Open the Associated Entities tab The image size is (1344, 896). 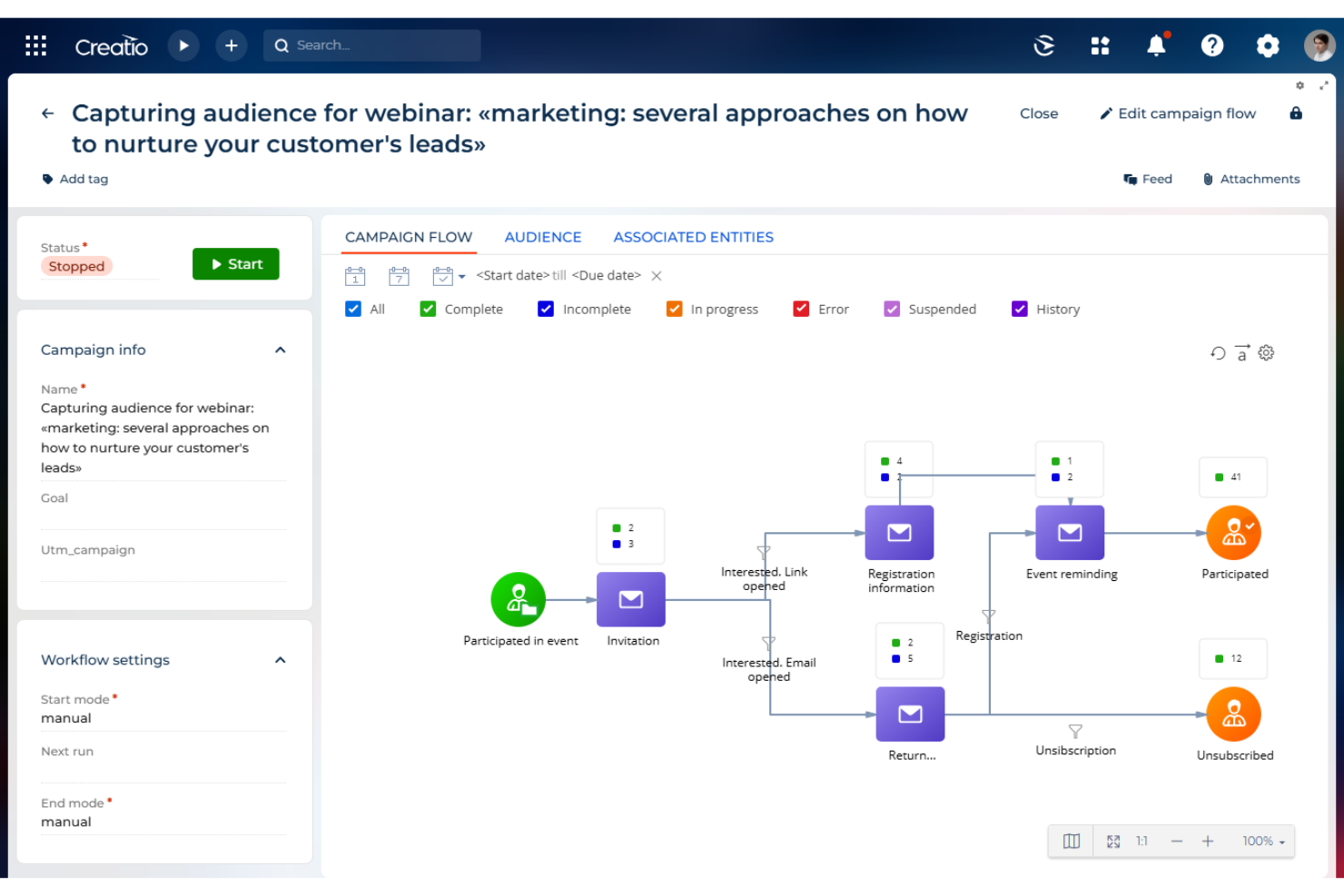(693, 237)
